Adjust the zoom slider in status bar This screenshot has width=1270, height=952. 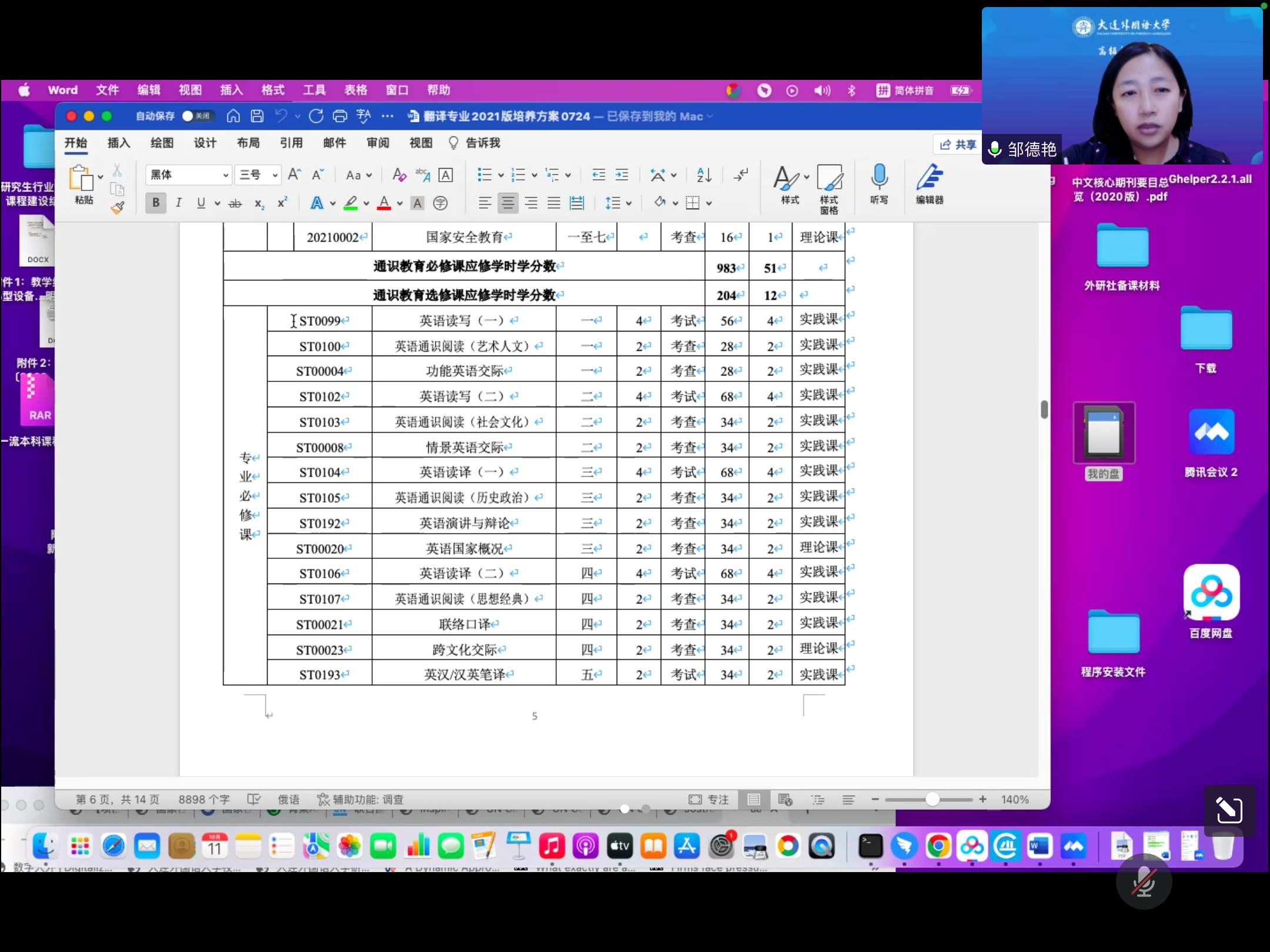tap(932, 799)
